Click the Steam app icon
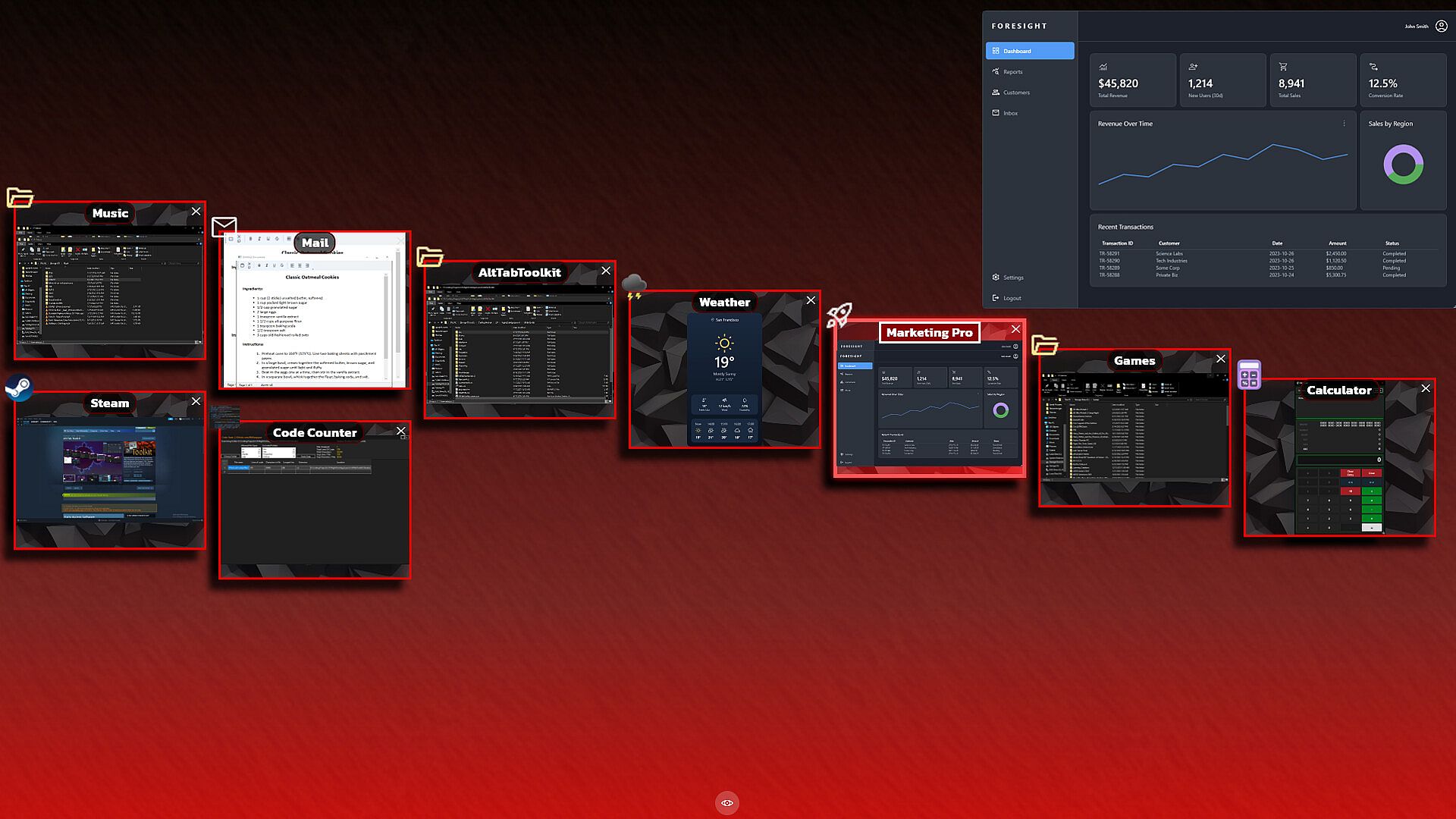Viewport: 1456px width, 819px height. [19, 388]
